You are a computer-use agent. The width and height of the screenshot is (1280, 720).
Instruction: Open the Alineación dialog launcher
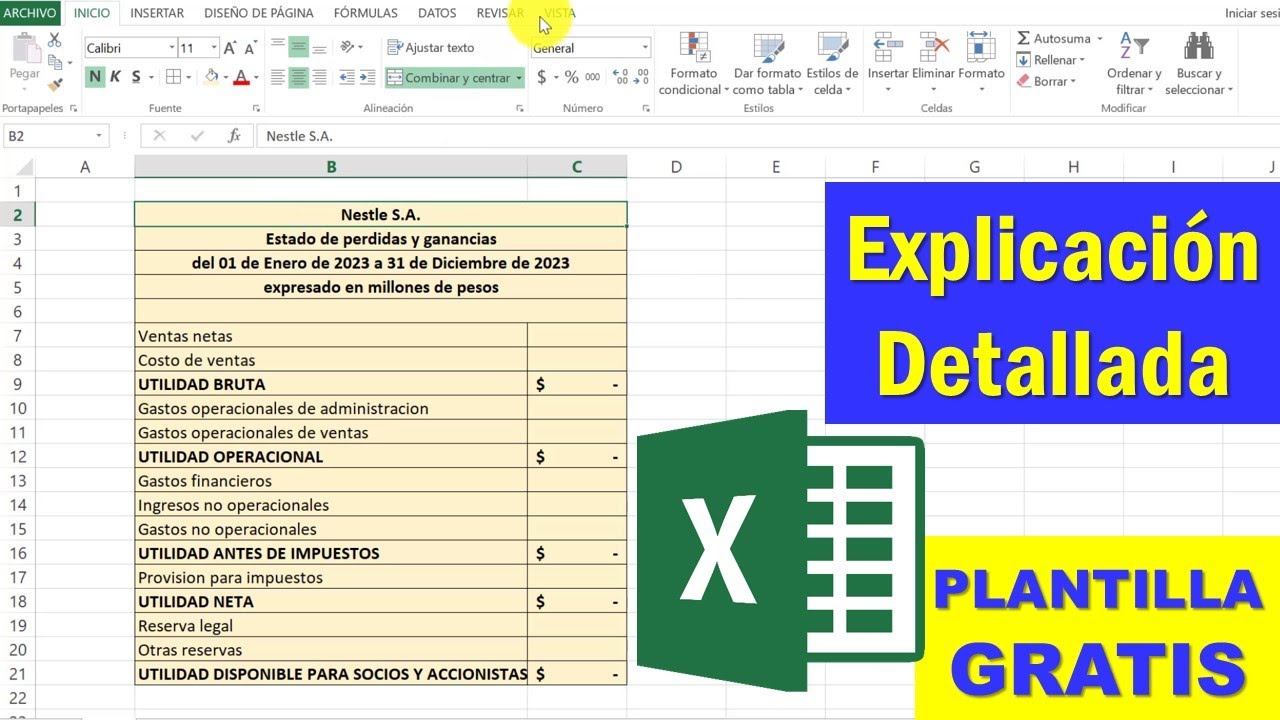519,108
